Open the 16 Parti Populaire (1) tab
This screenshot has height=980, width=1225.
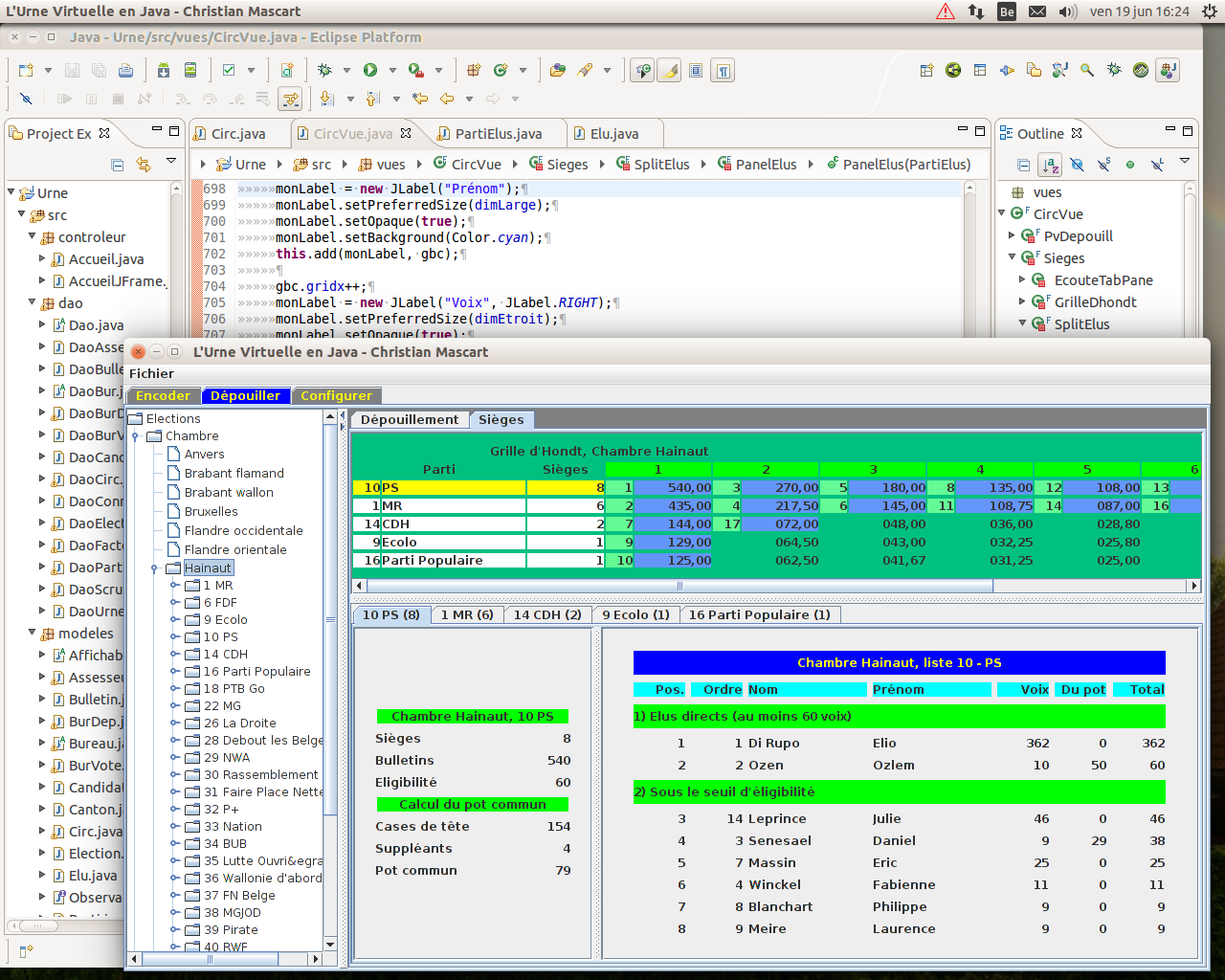coord(760,614)
